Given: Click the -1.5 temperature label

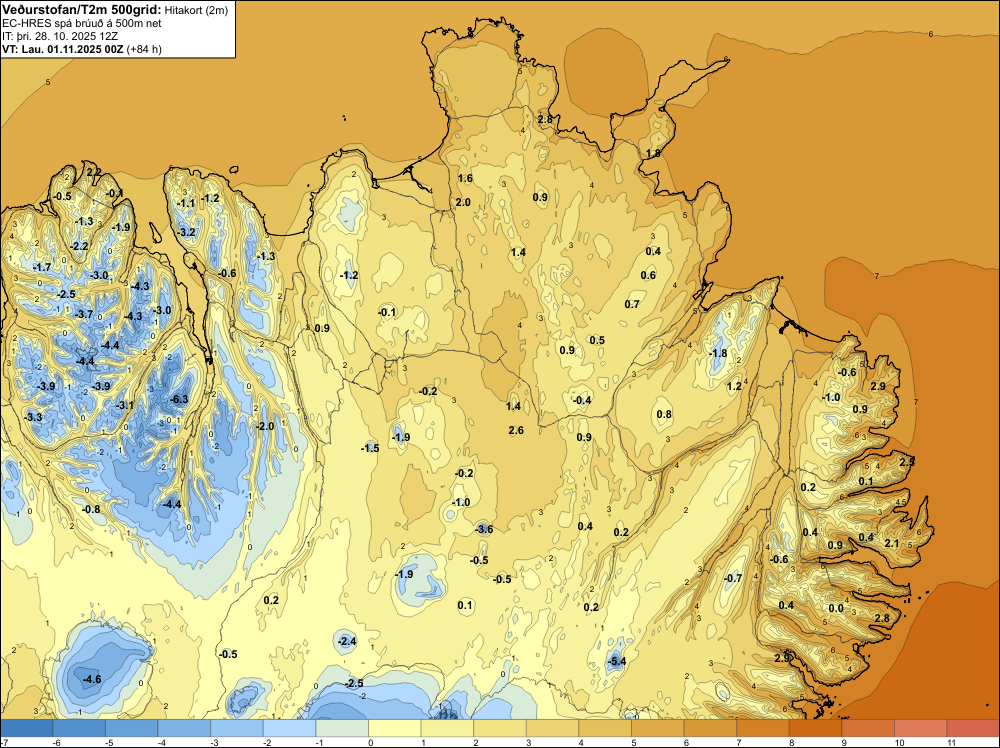Looking at the screenshot, I should (x=370, y=448).
